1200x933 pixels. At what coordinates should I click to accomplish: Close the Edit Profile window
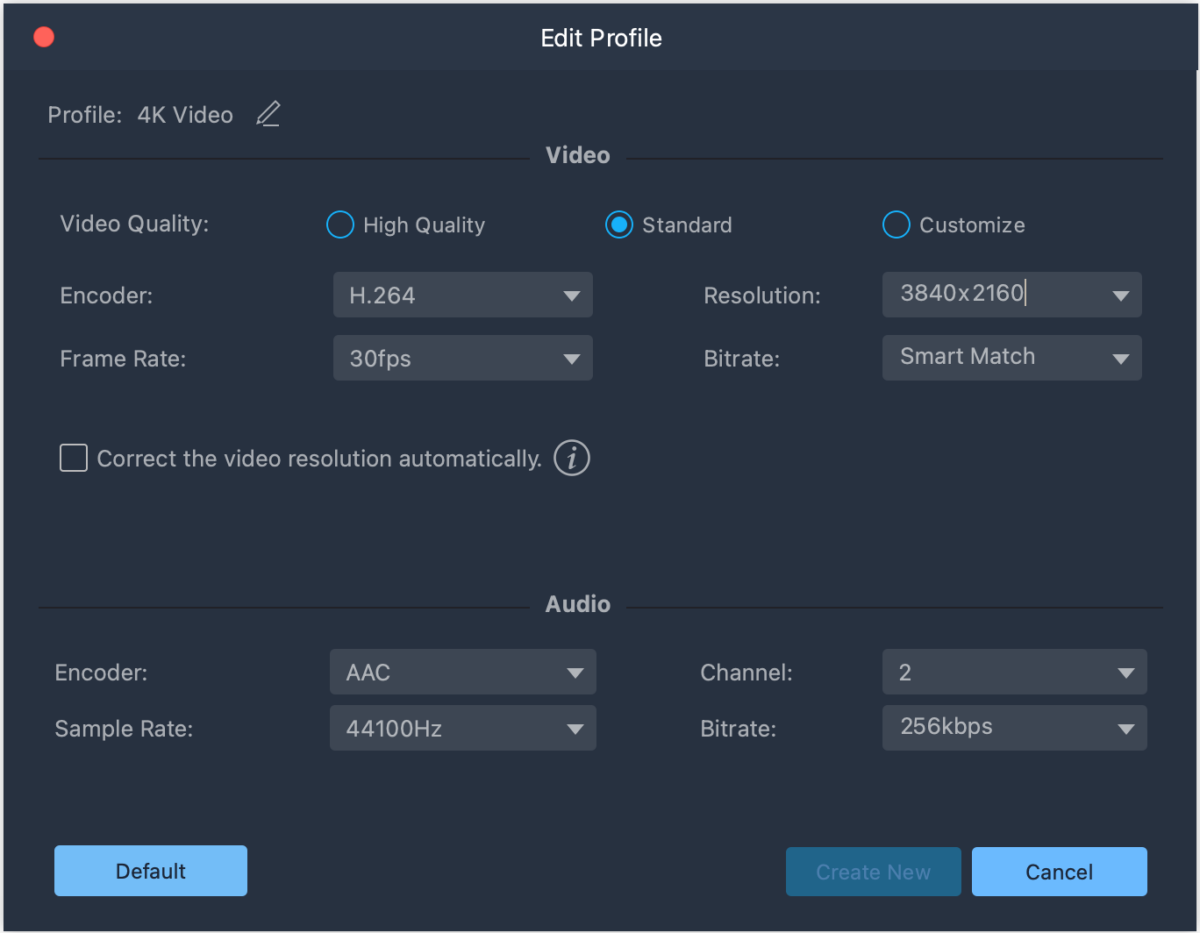pos(44,38)
